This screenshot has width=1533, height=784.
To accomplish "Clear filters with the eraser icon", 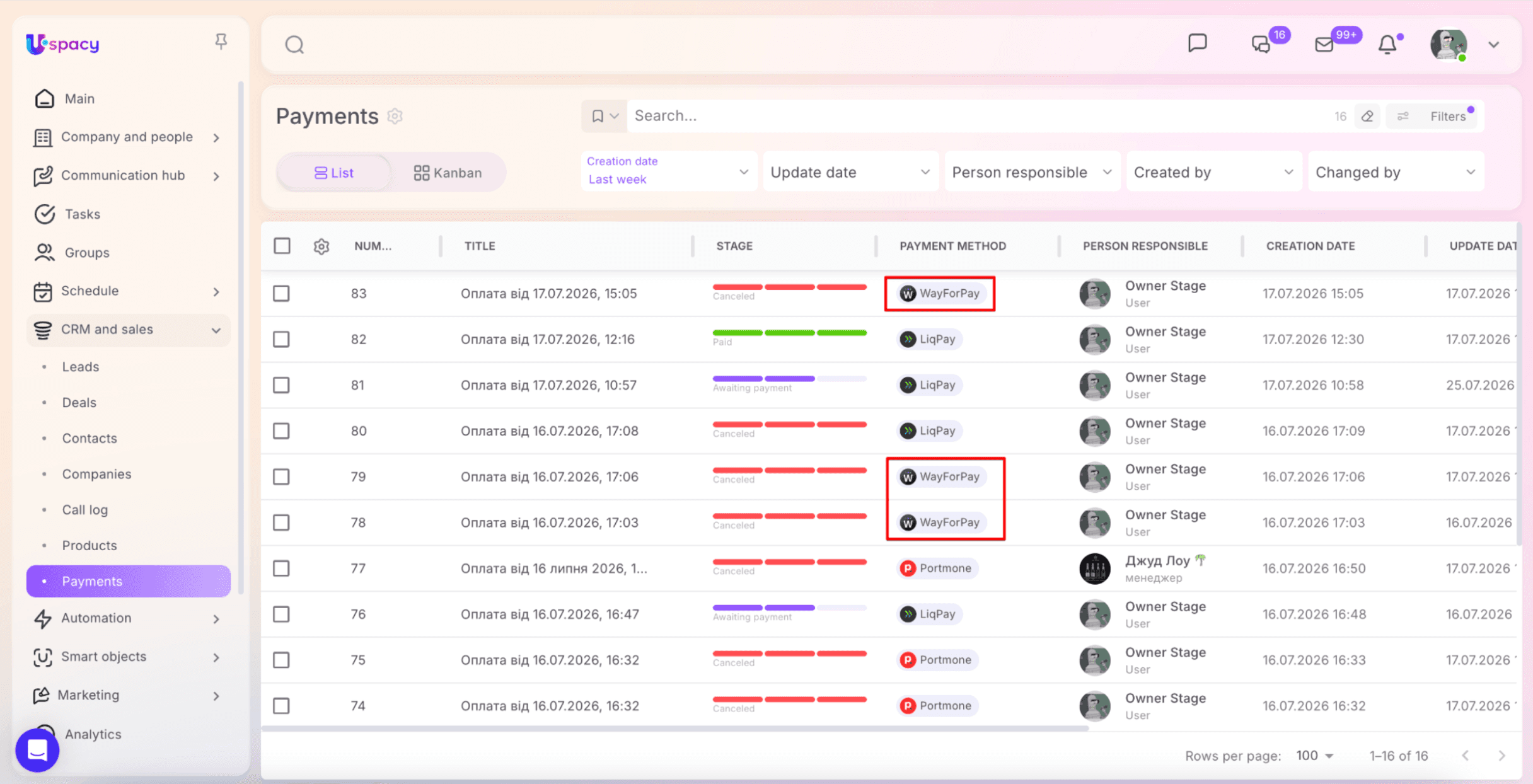I will tap(1367, 116).
